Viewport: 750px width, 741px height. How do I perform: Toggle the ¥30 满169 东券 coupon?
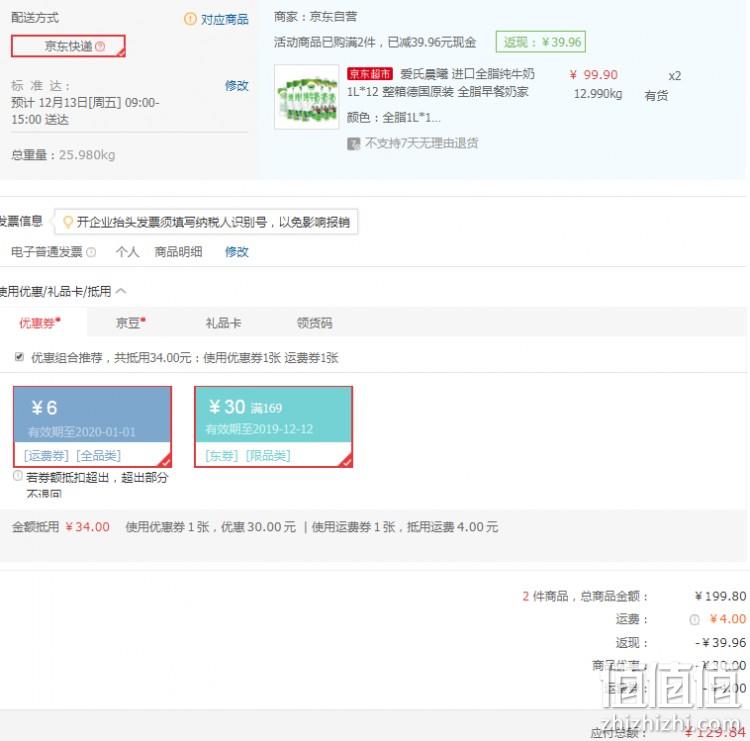(x=274, y=427)
